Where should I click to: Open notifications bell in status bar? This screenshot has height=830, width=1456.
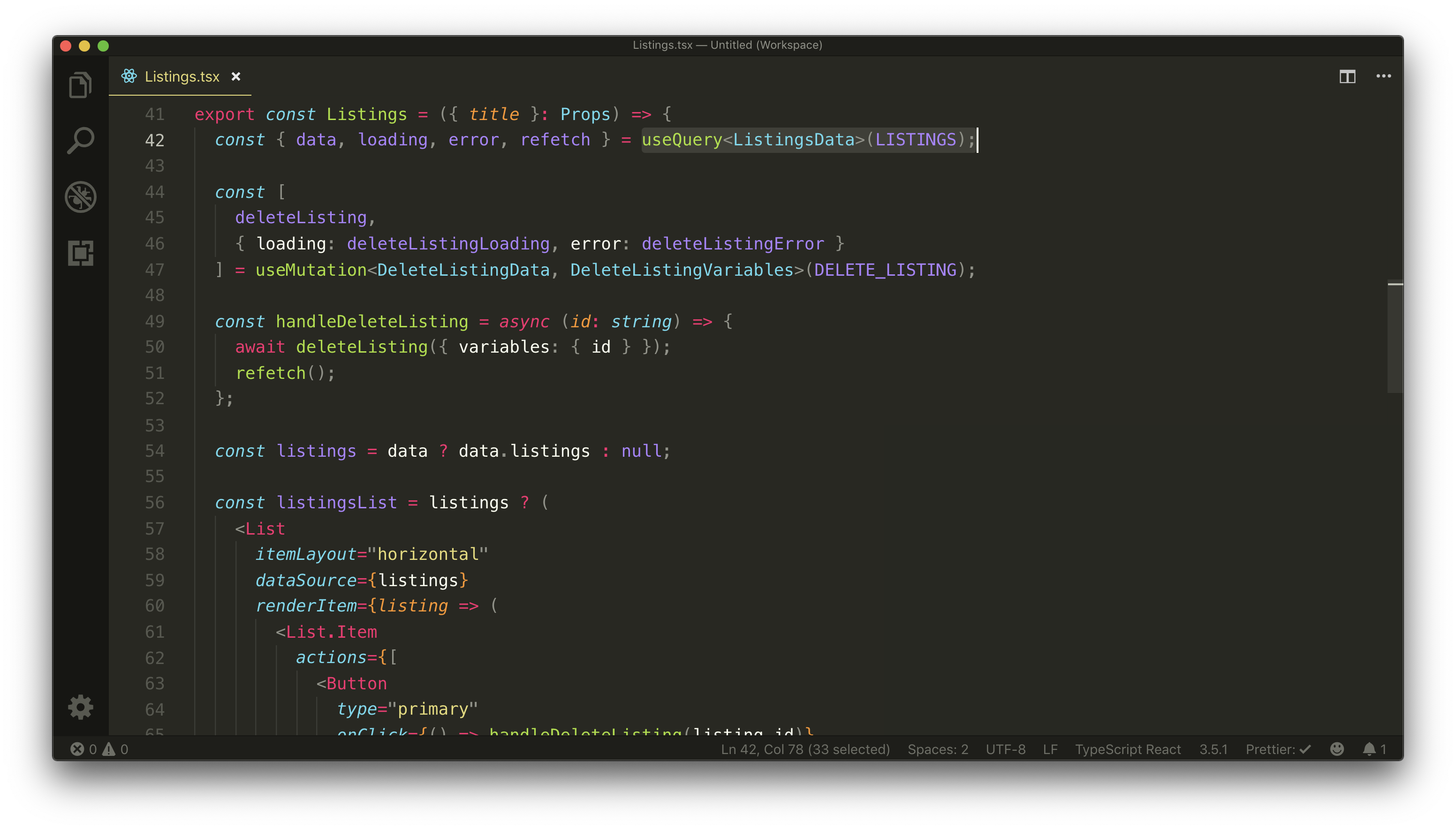pos(1374,749)
